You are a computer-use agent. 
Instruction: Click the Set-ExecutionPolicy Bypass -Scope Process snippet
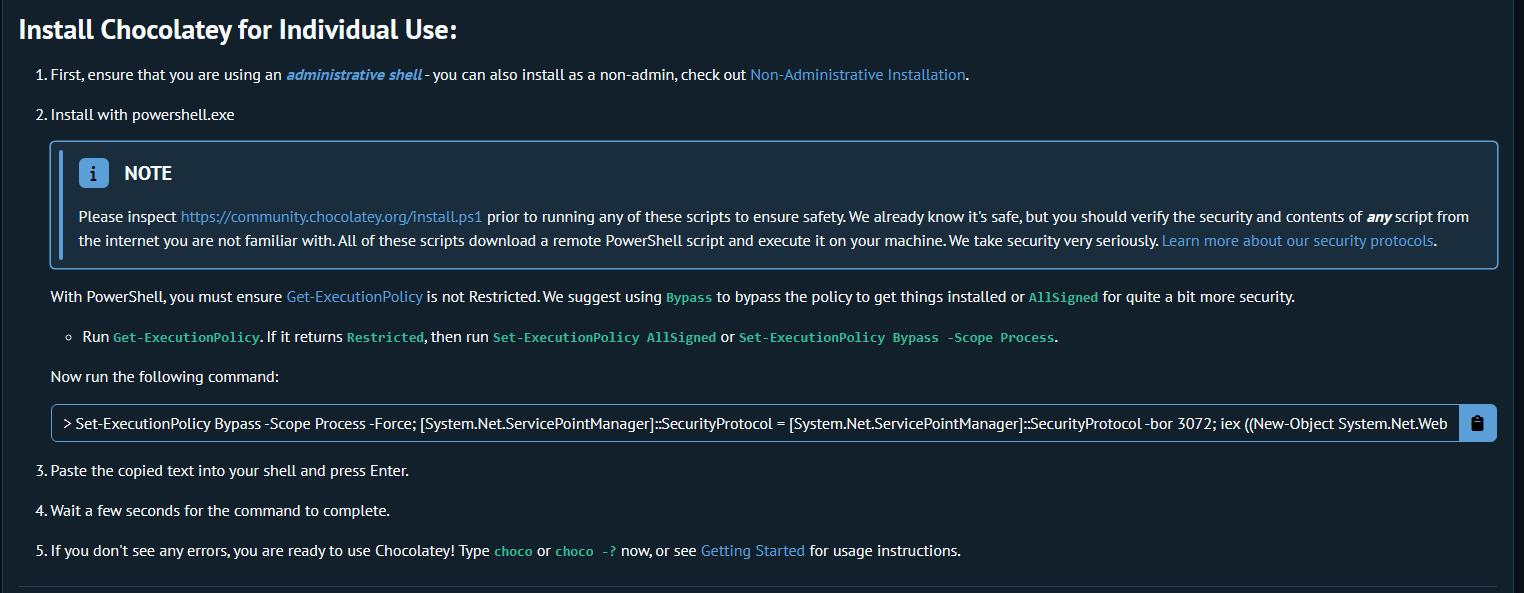click(x=896, y=338)
